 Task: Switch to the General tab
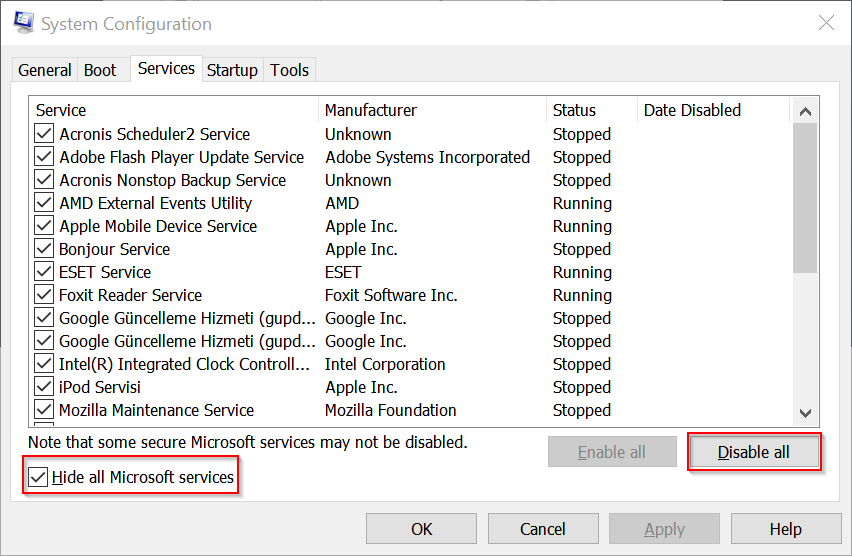45,70
